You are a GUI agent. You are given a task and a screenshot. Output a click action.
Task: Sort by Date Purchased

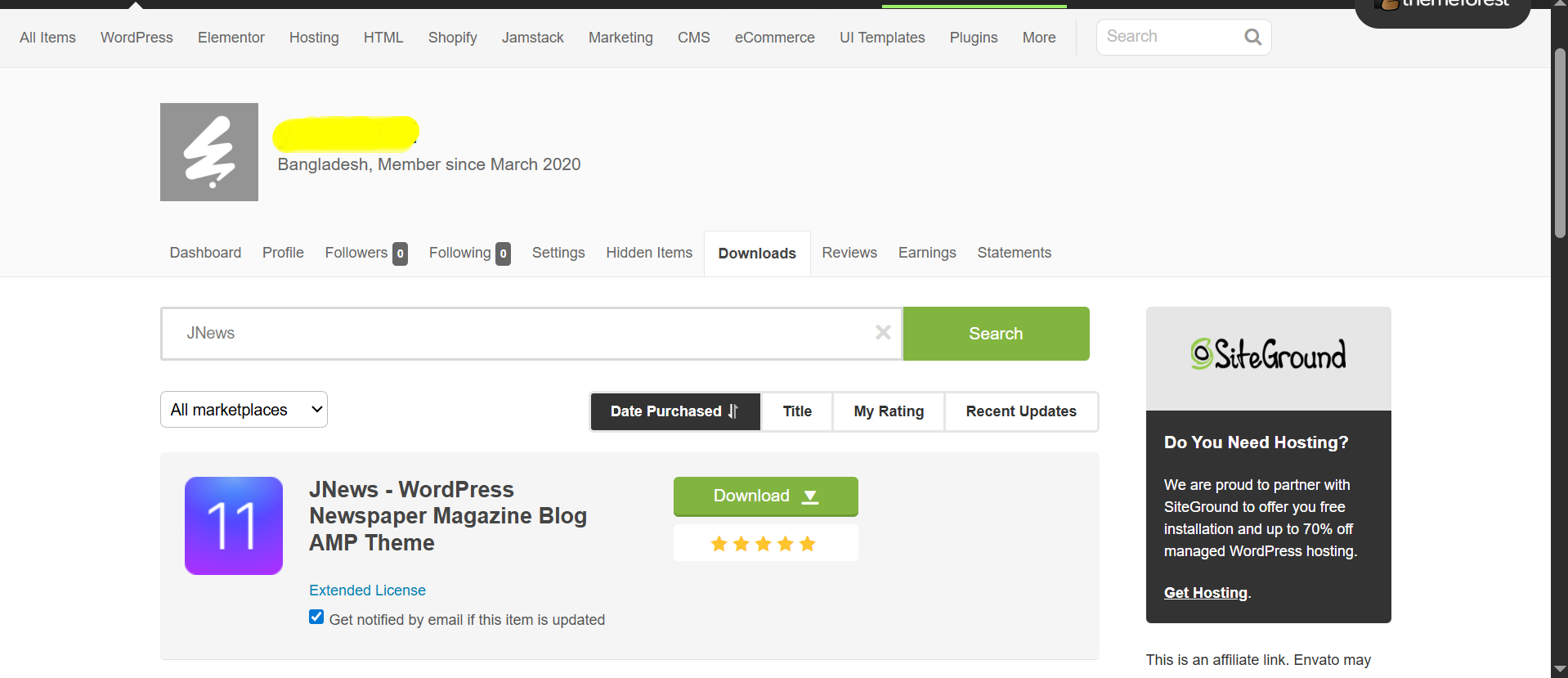[x=675, y=411]
